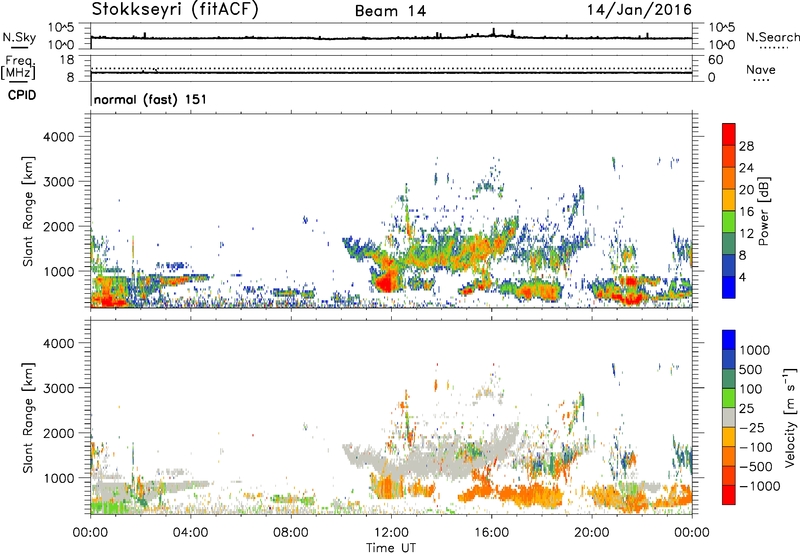Click the '04:00' time axis tick label

pos(191,533)
